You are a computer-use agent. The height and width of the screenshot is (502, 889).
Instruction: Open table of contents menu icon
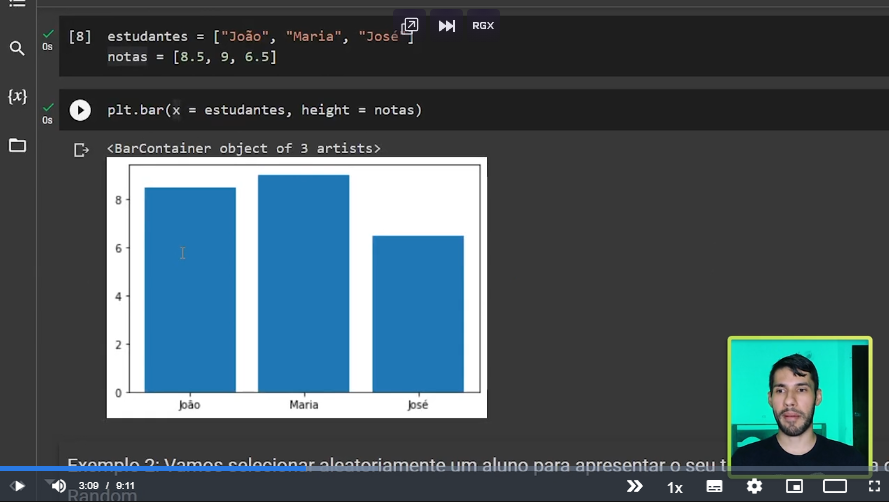[17, 3]
